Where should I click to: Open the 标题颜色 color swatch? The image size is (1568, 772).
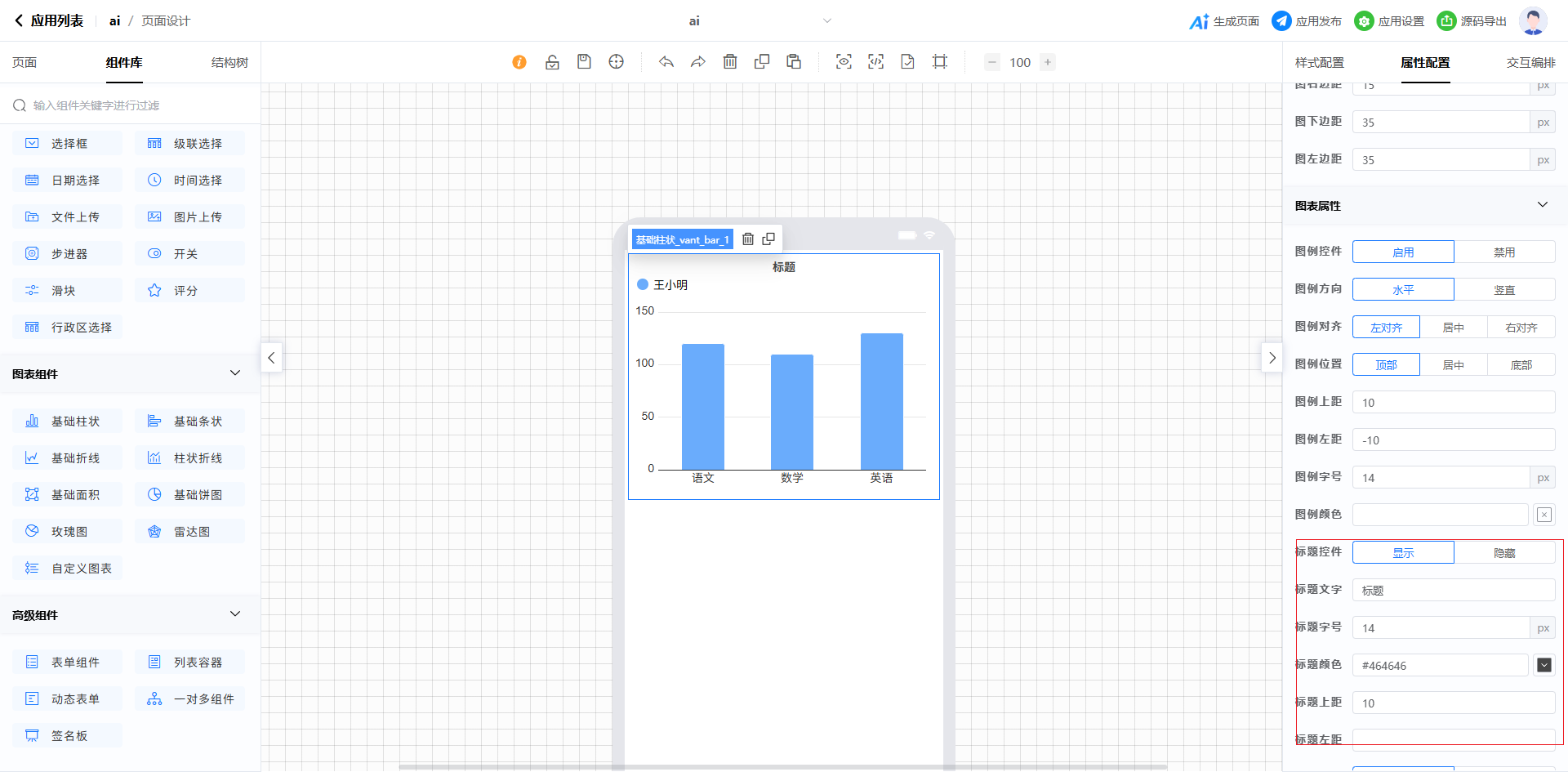pos(1543,665)
